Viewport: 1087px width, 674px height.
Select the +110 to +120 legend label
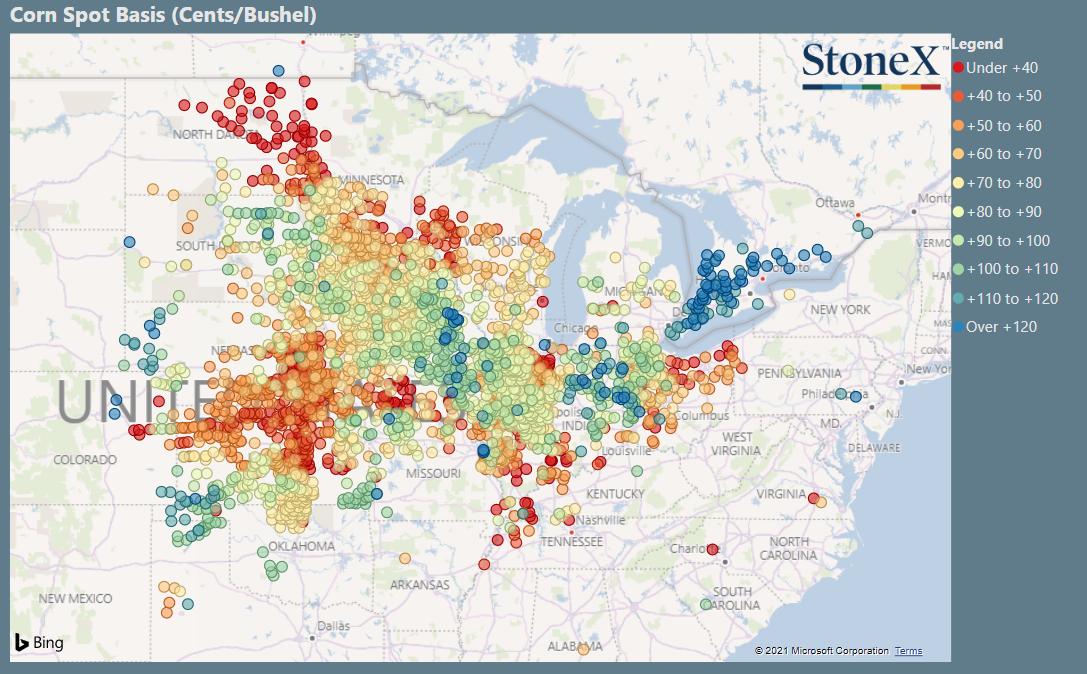1012,299
